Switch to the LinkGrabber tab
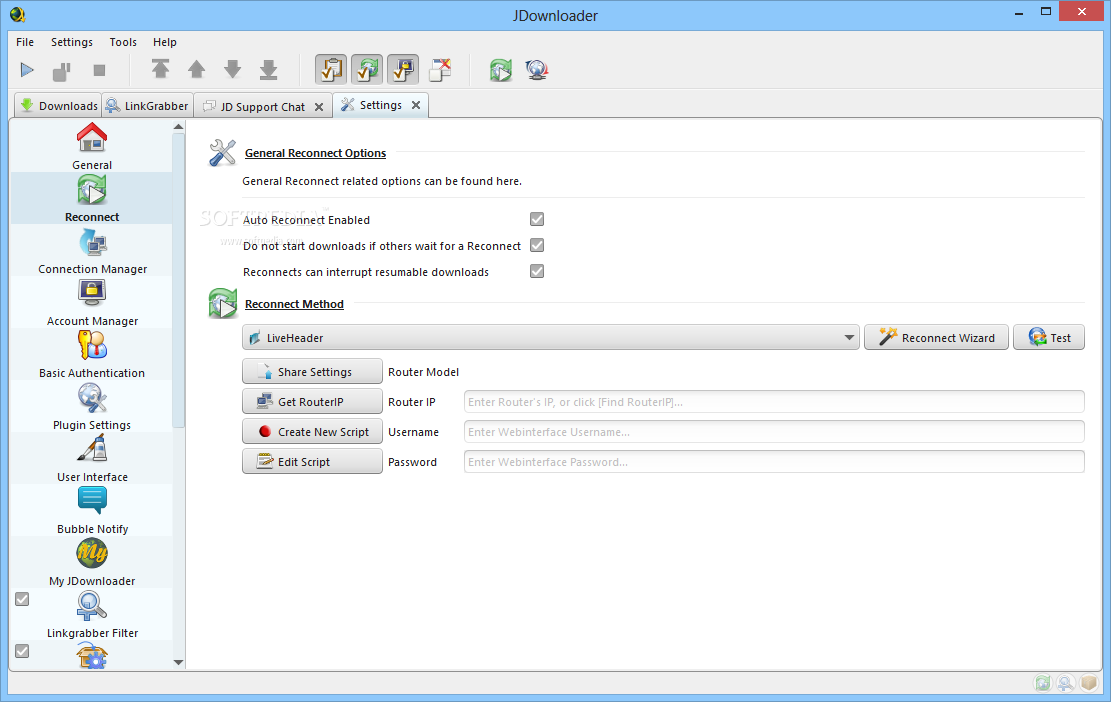This screenshot has height=702, width=1111. click(x=147, y=106)
